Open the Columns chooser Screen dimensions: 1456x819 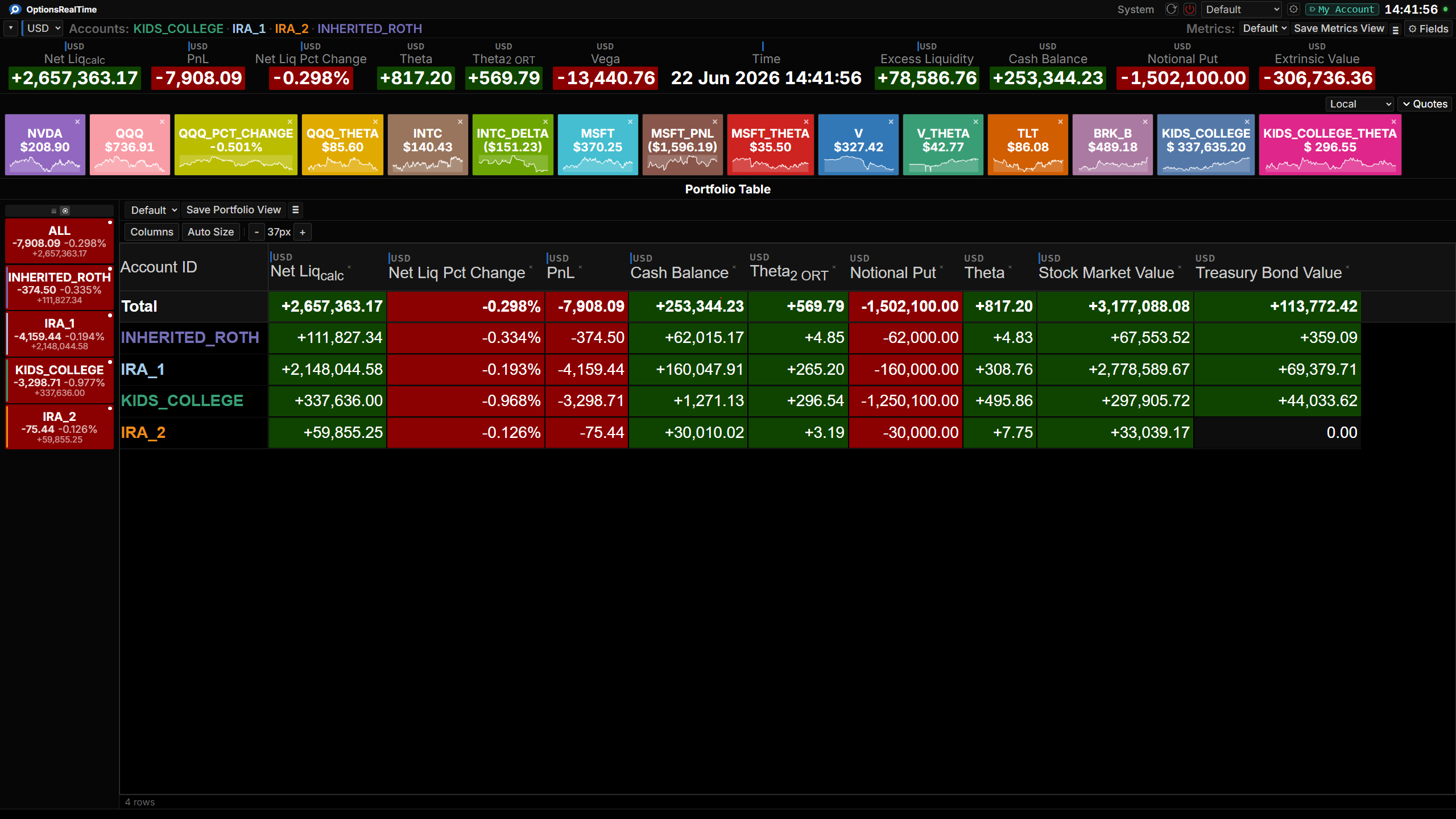click(152, 232)
